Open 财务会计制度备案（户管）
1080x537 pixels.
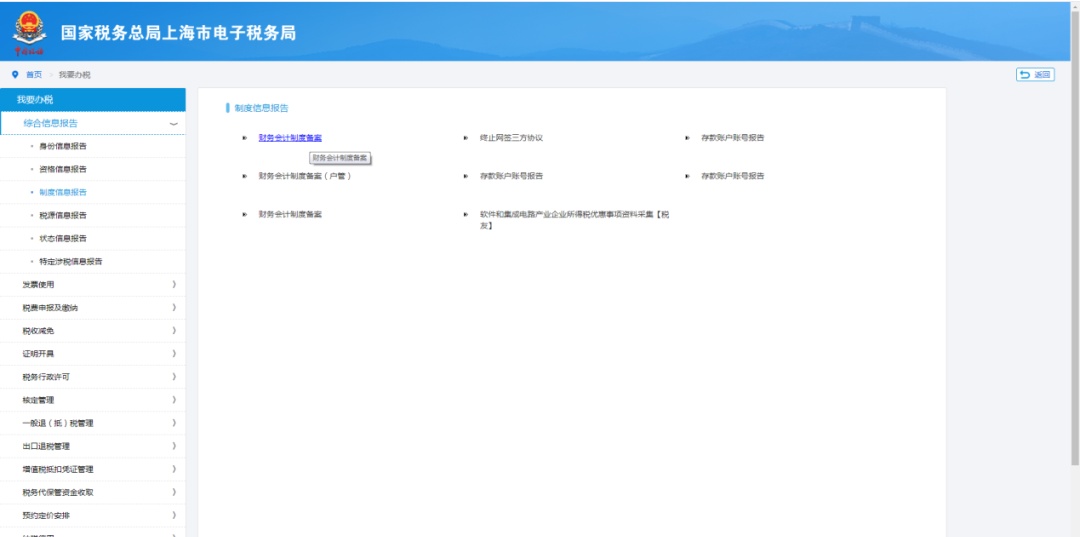pos(304,176)
